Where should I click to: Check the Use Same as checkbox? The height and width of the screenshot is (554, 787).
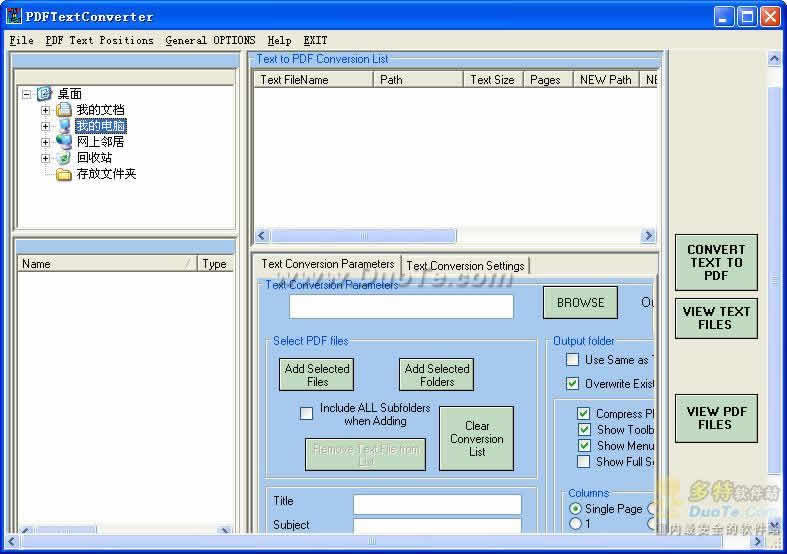572,359
